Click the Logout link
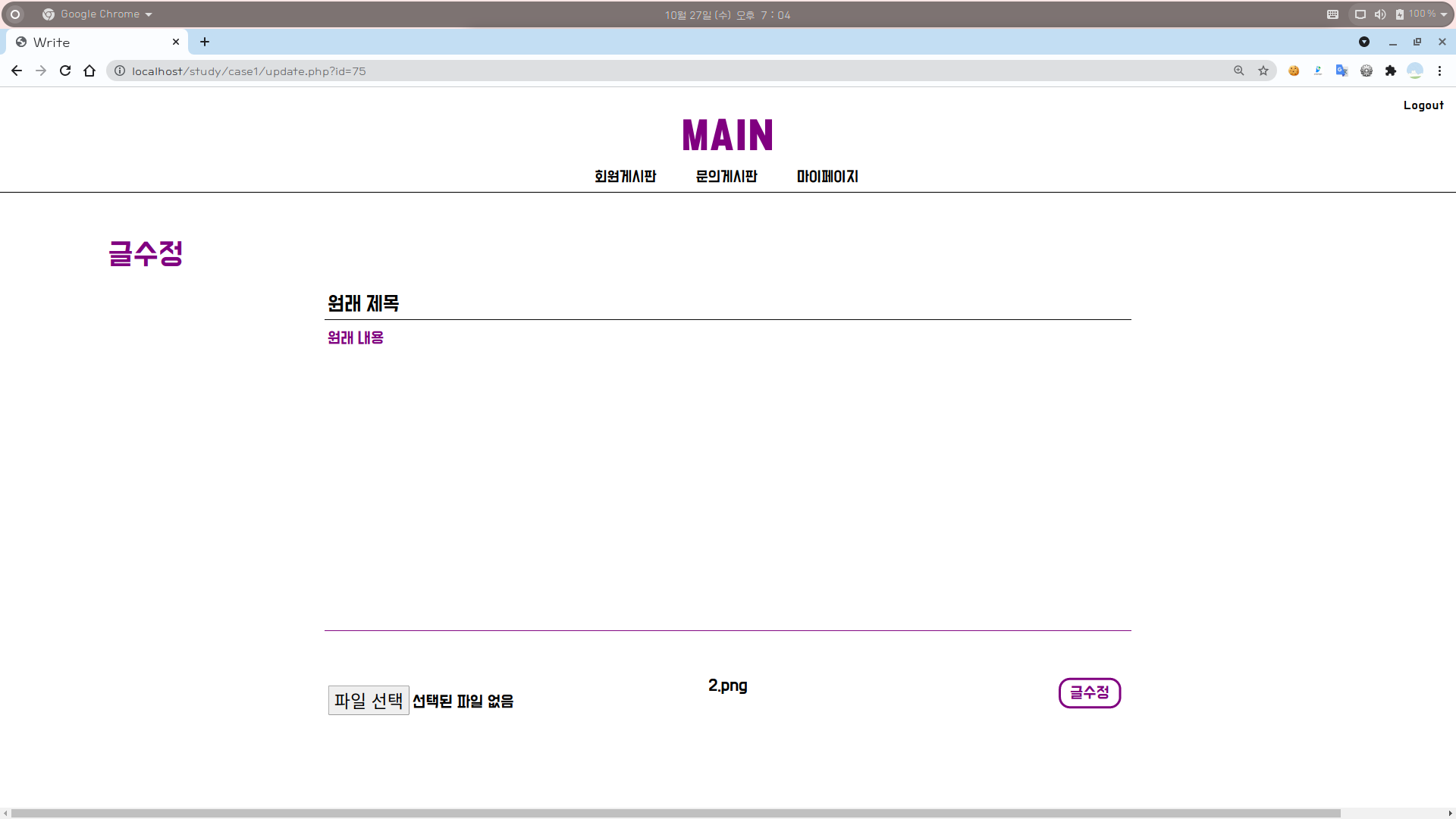Screen dimensions: 1456x819 coord(1423,105)
